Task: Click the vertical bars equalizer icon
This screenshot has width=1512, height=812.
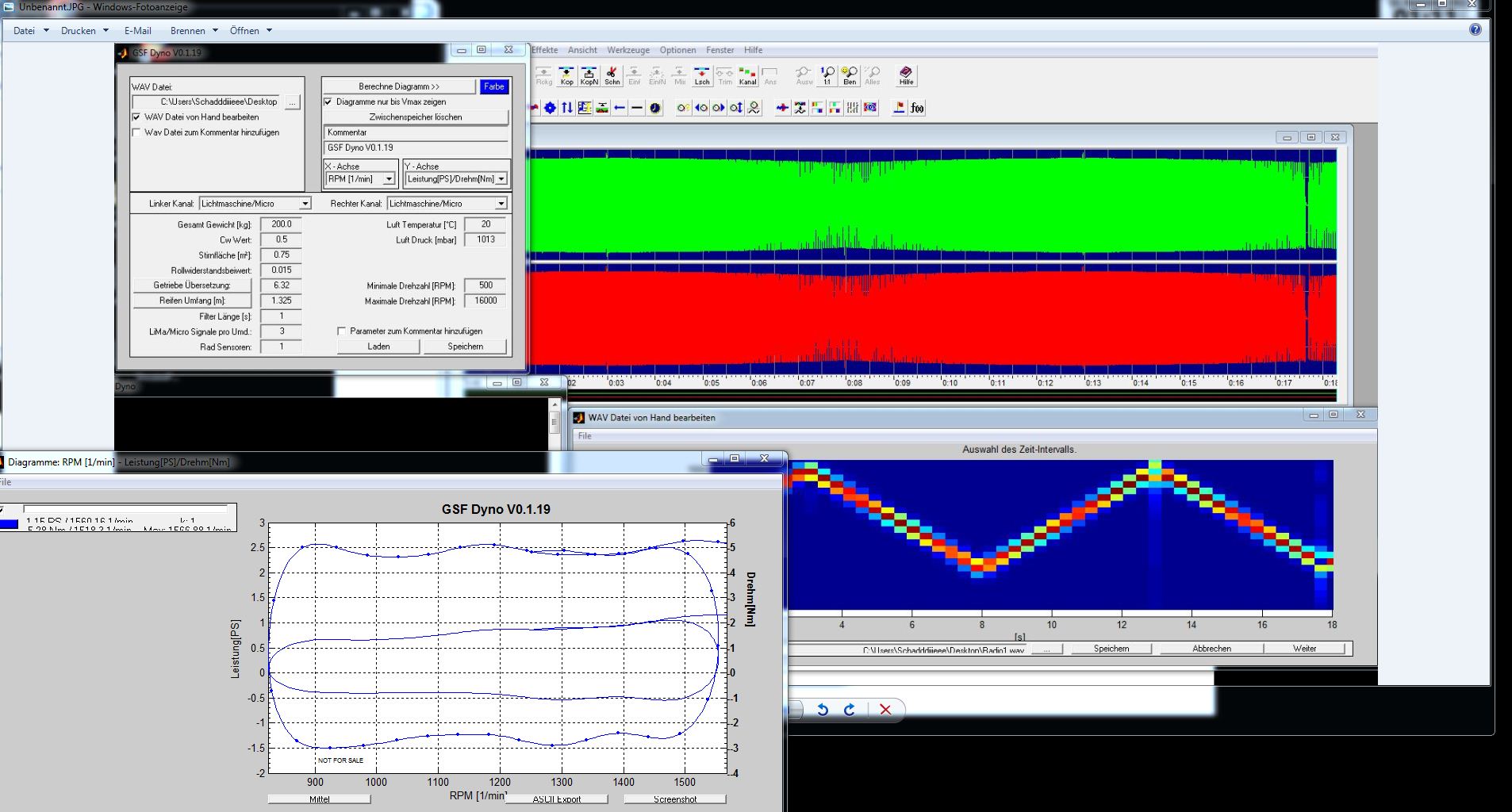Action: 853,108
